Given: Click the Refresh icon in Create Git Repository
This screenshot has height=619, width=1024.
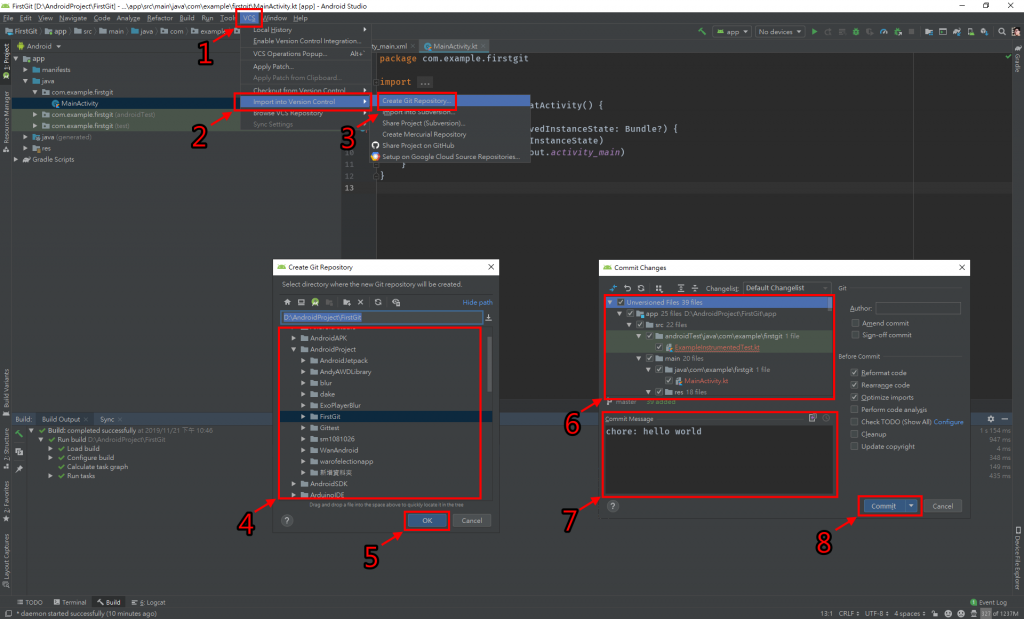Looking at the screenshot, I should pos(377,302).
